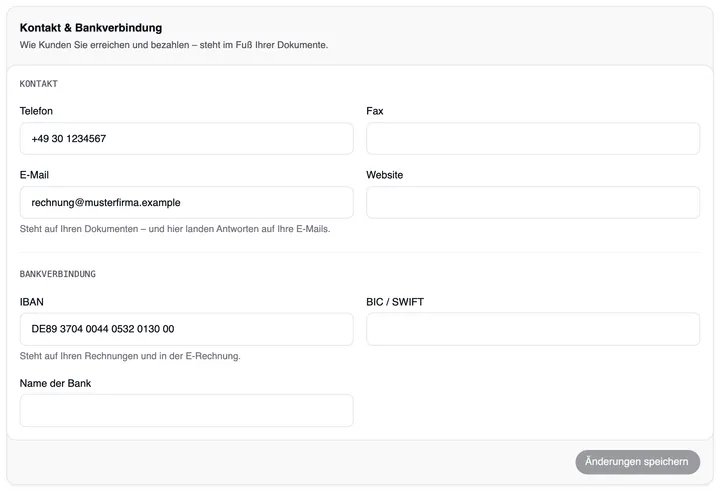Click the E-Mail field label
Image resolution: width=720 pixels, height=491 pixels.
pos(34,175)
